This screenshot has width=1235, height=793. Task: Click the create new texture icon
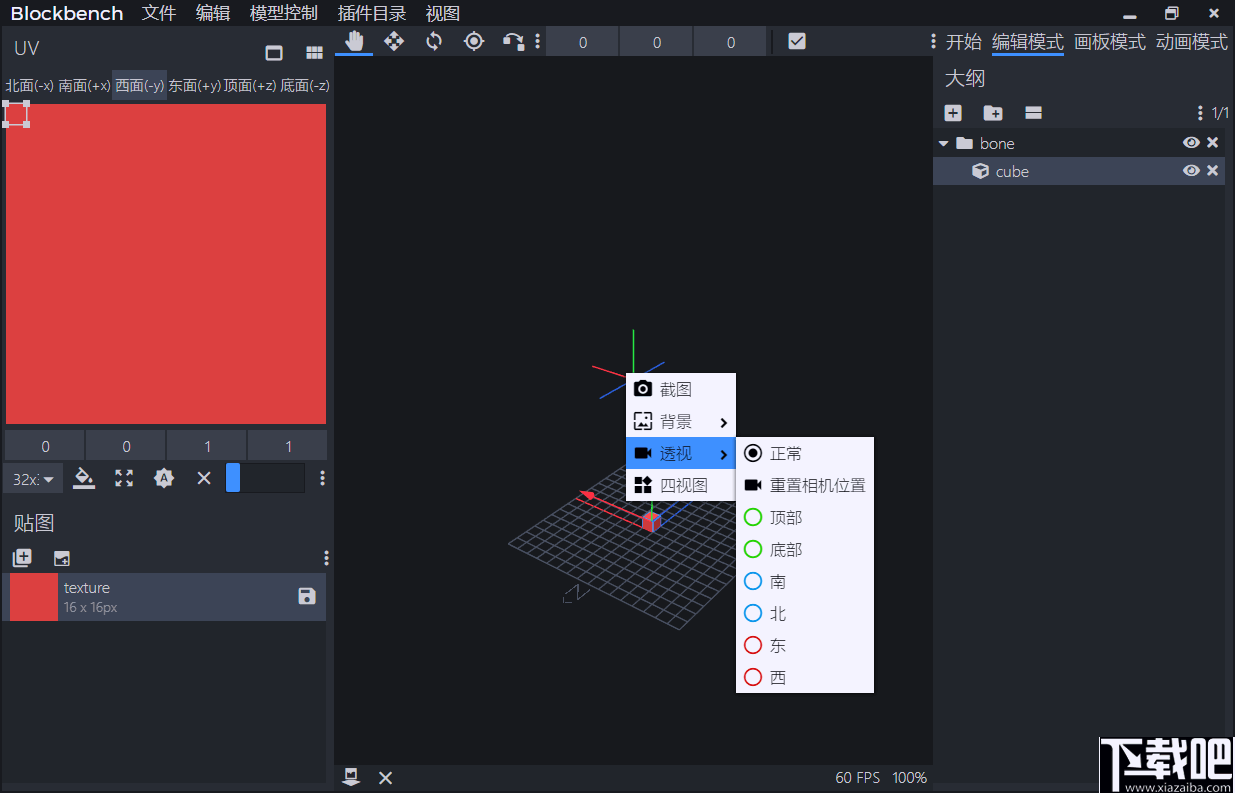point(22,558)
